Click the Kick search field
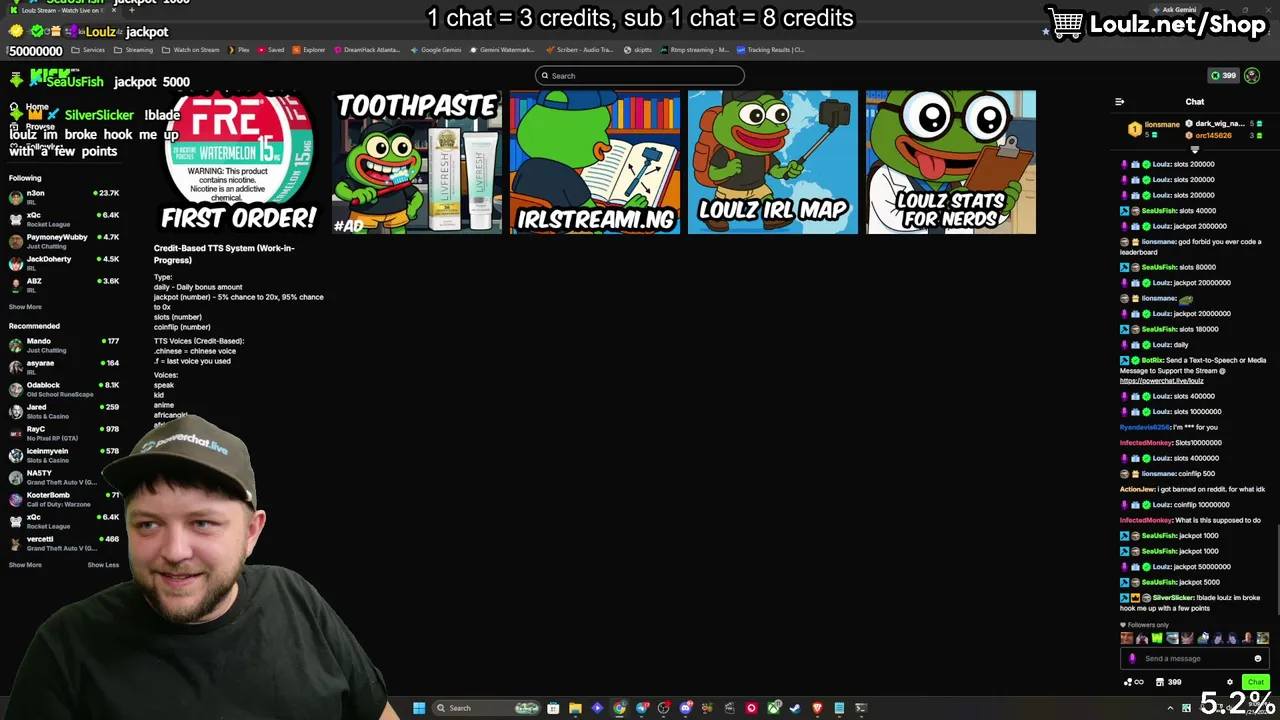Image resolution: width=1280 pixels, height=720 pixels. tap(640, 75)
